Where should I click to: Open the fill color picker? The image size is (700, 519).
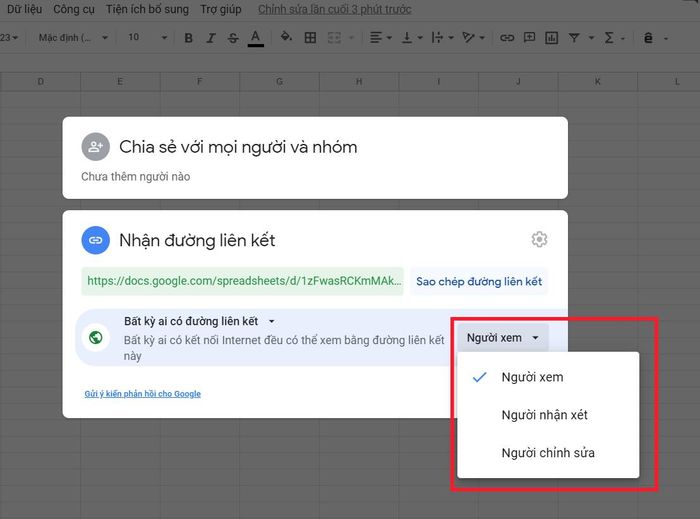[286, 38]
